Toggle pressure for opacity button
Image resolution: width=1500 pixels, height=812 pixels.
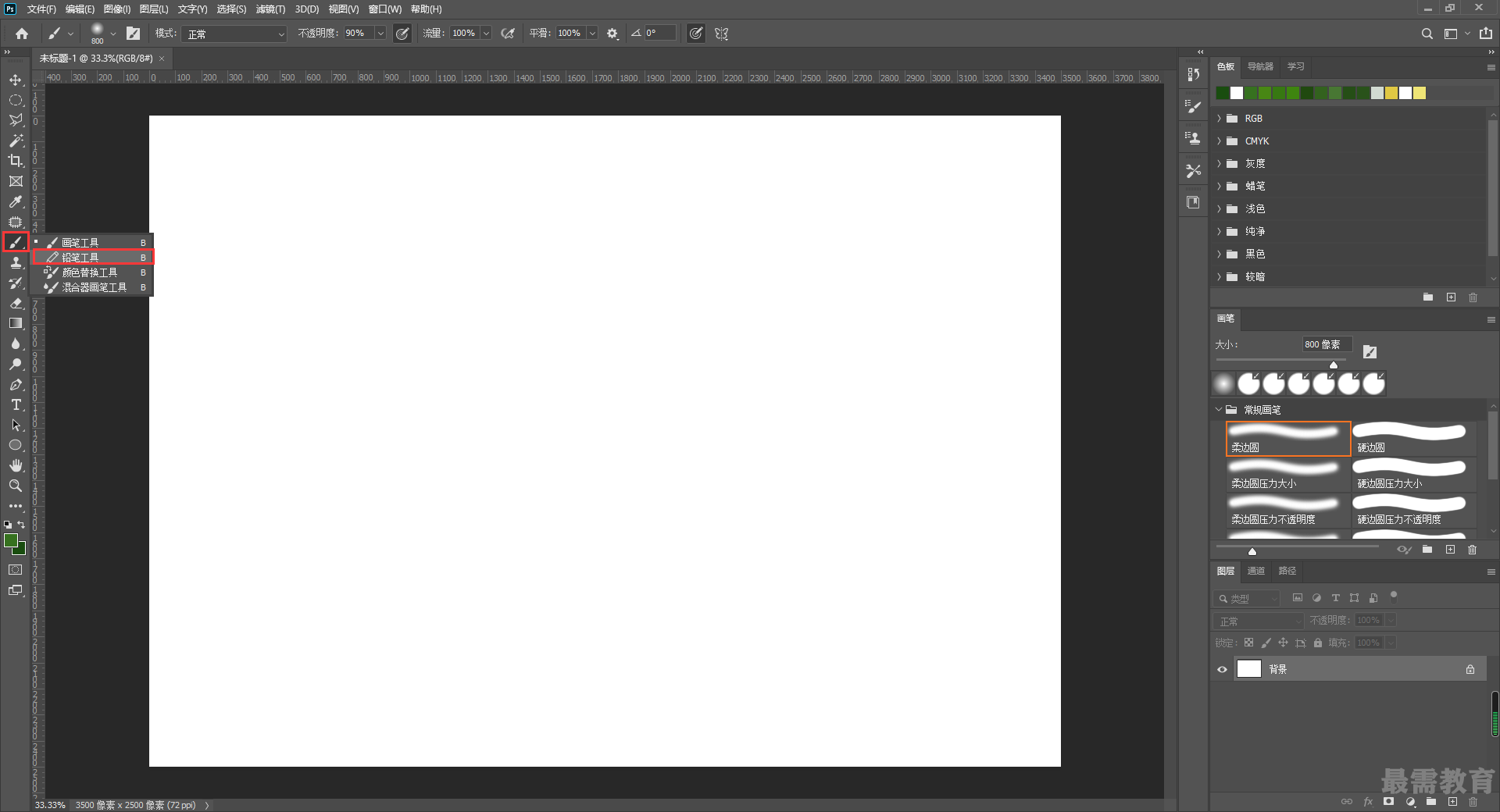coord(402,34)
